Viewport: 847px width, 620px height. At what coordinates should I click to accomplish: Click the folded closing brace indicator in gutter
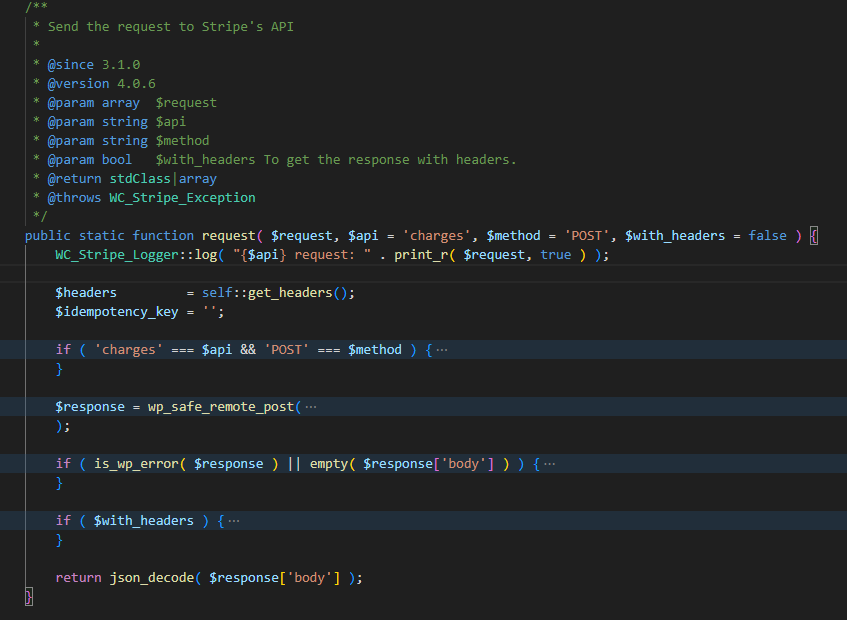(29, 596)
